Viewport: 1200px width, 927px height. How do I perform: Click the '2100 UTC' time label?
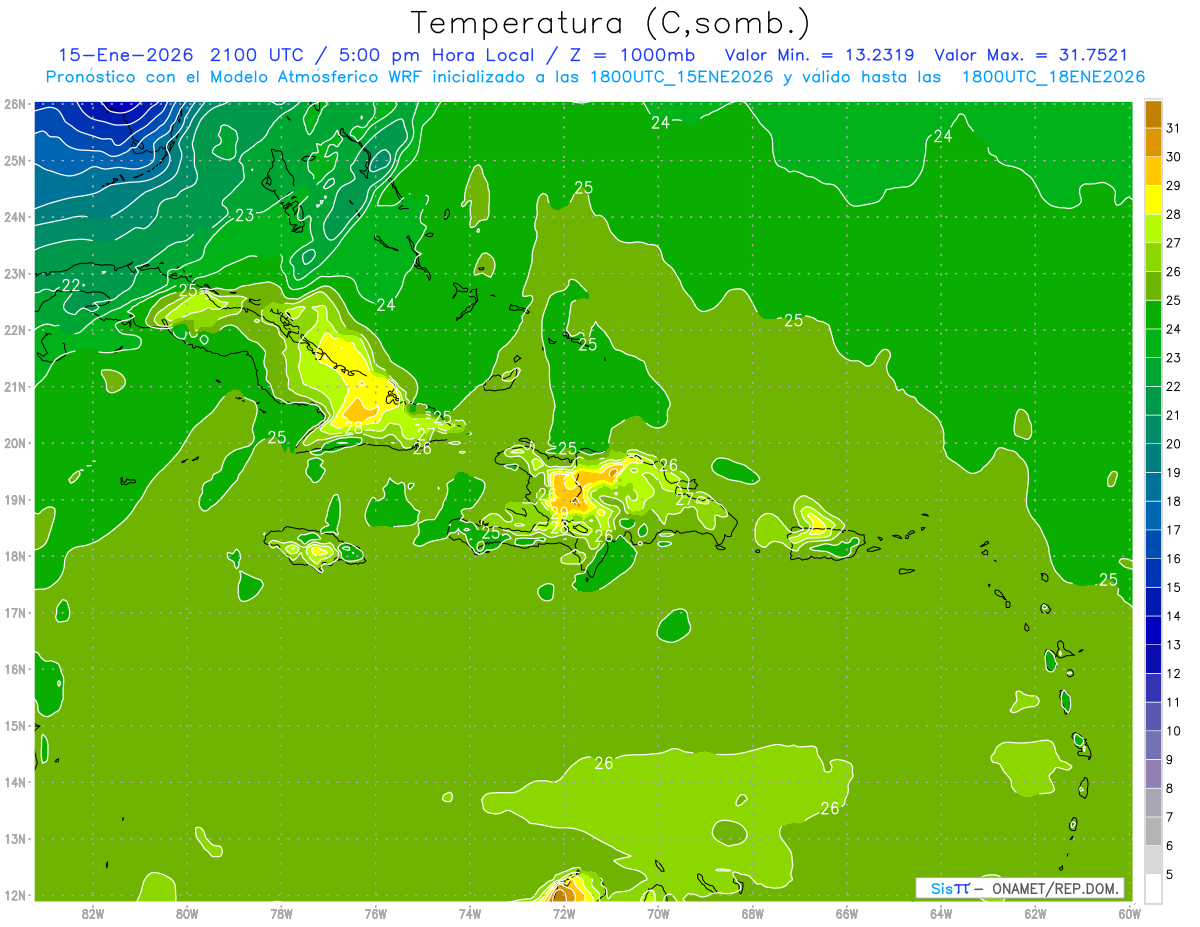[258, 56]
